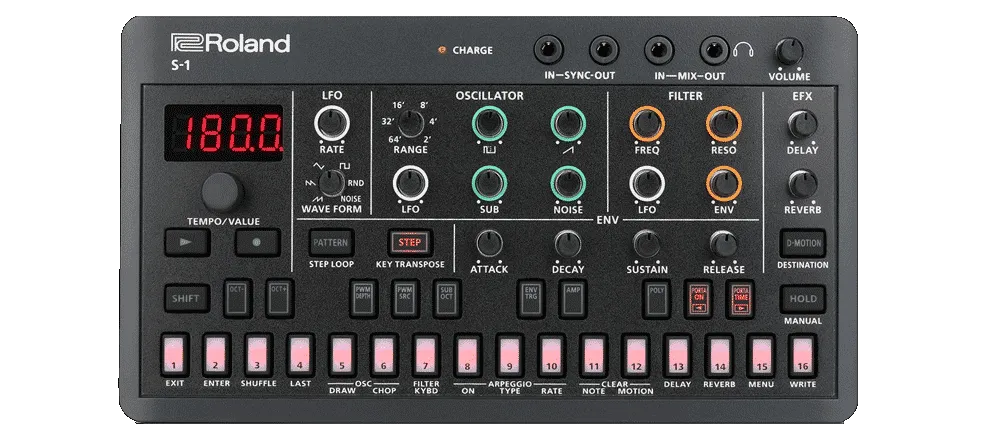Image resolution: width=983 pixels, height=437 pixels.
Task: Click the MIX IN jack
Action: 660,49
